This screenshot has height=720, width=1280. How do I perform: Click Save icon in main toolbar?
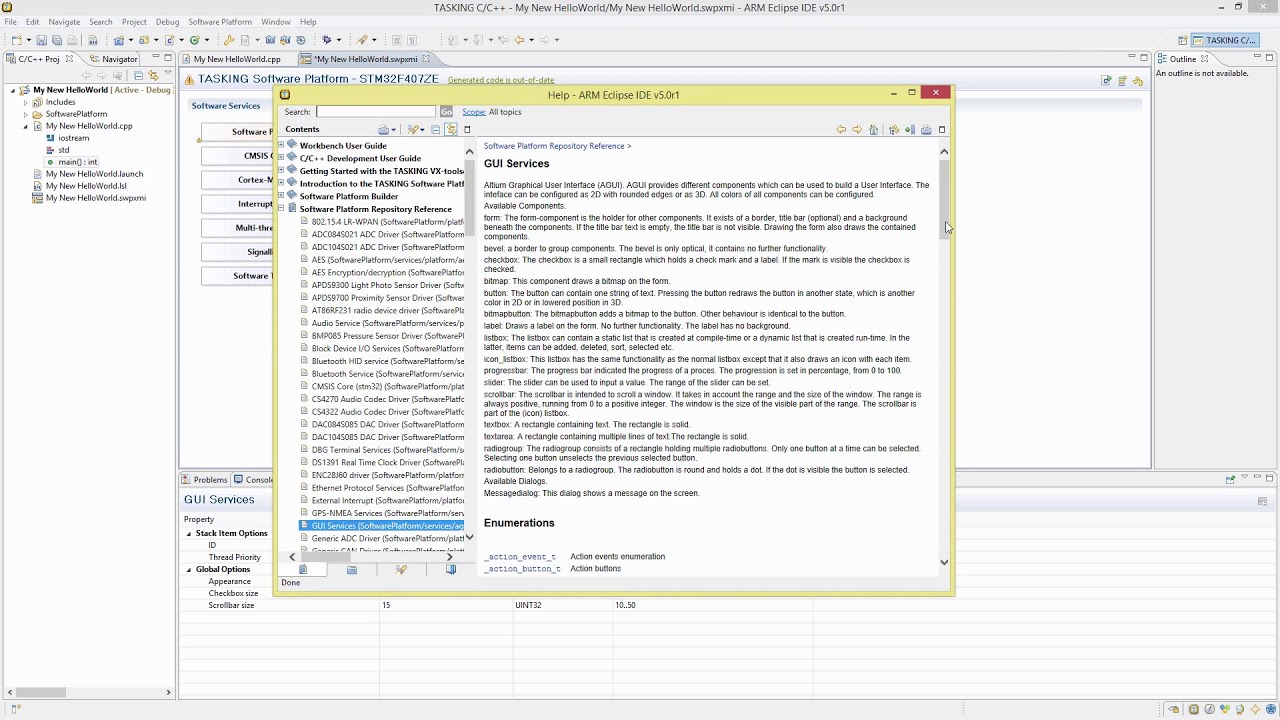[x=42, y=40]
